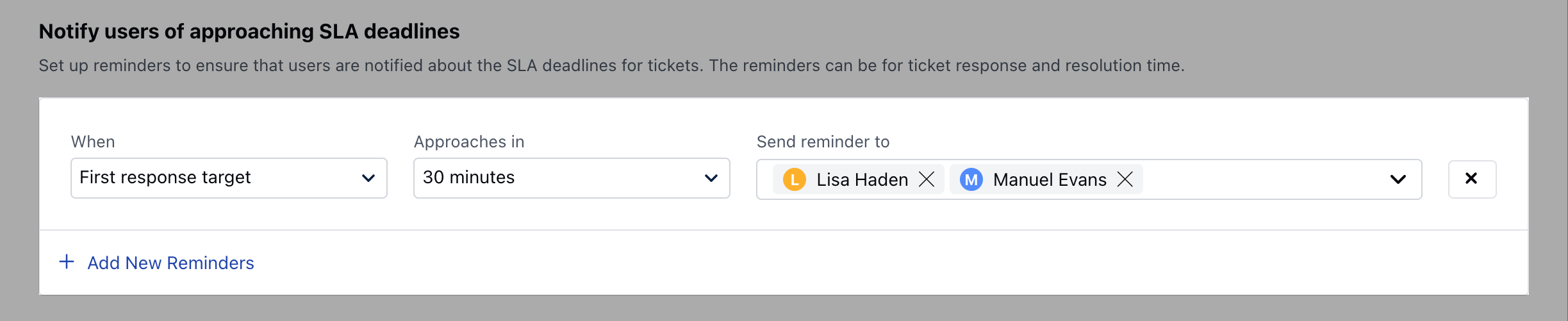1568x321 pixels.
Task: Click Add New Reminders link
Action: tap(170, 263)
